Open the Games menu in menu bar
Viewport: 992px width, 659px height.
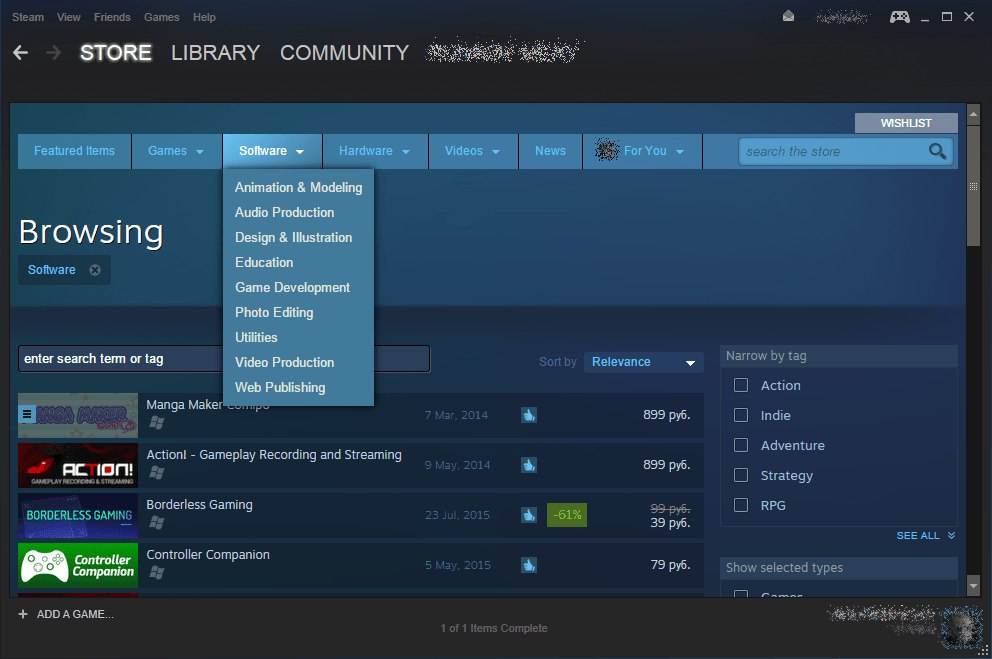[161, 17]
